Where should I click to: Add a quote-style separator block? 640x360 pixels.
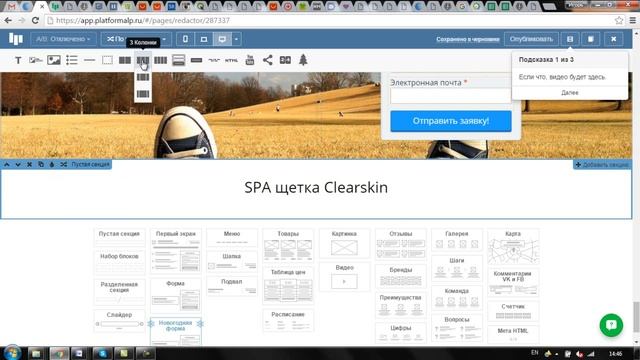(x=214, y=60)
